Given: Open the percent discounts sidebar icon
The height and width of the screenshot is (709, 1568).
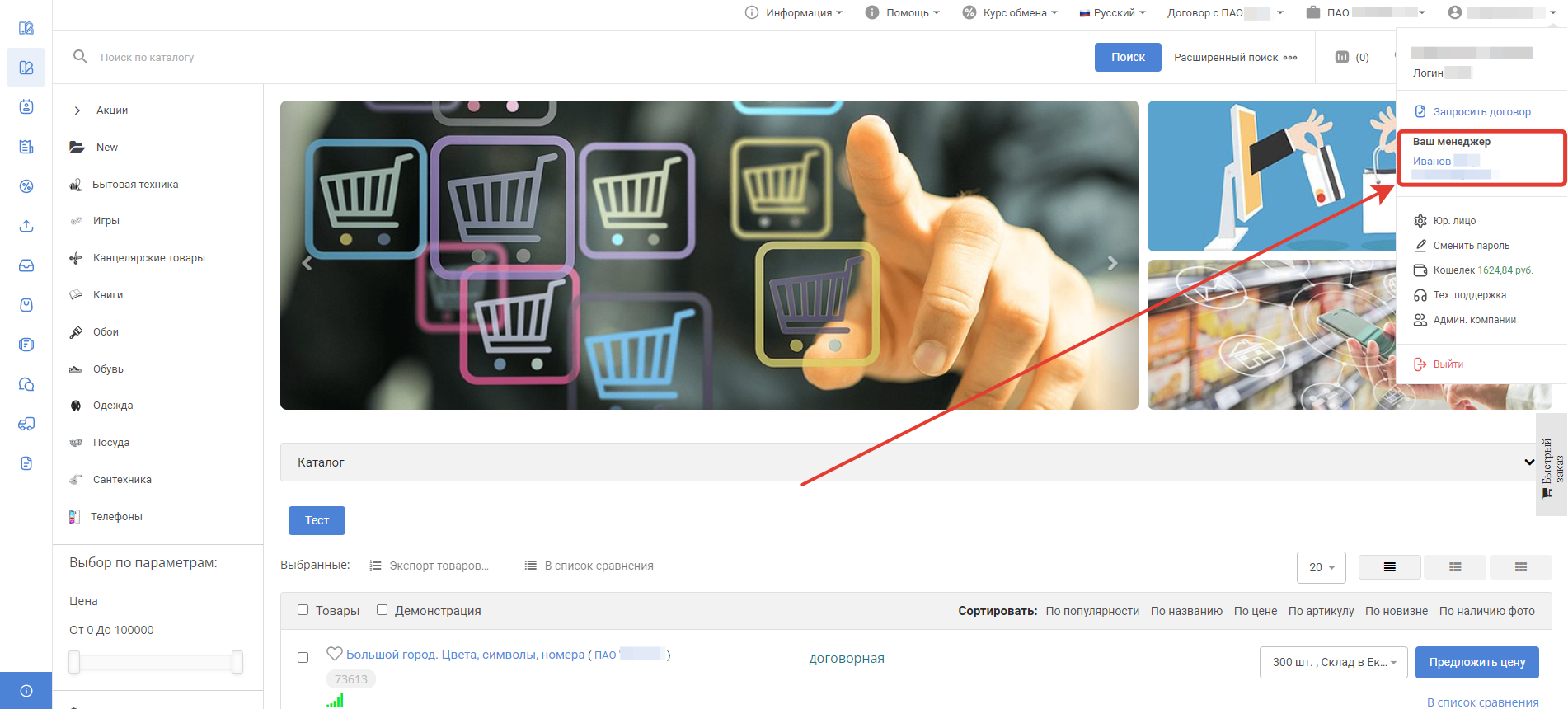Looking at the screenshot, I should [26, 186].
